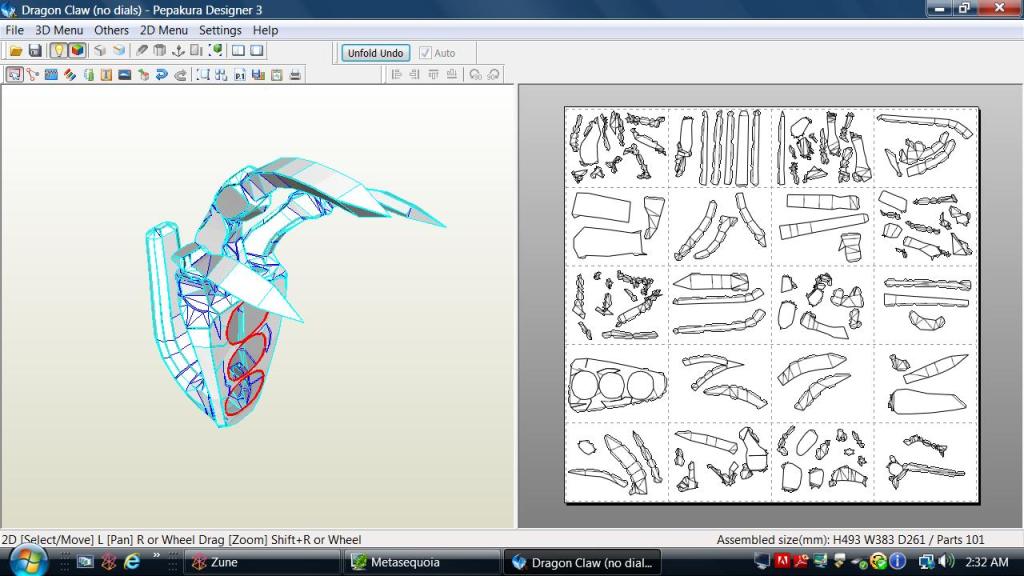Toggle the lightbulb lighting icon
The image size is (1024, 576).
58,50
